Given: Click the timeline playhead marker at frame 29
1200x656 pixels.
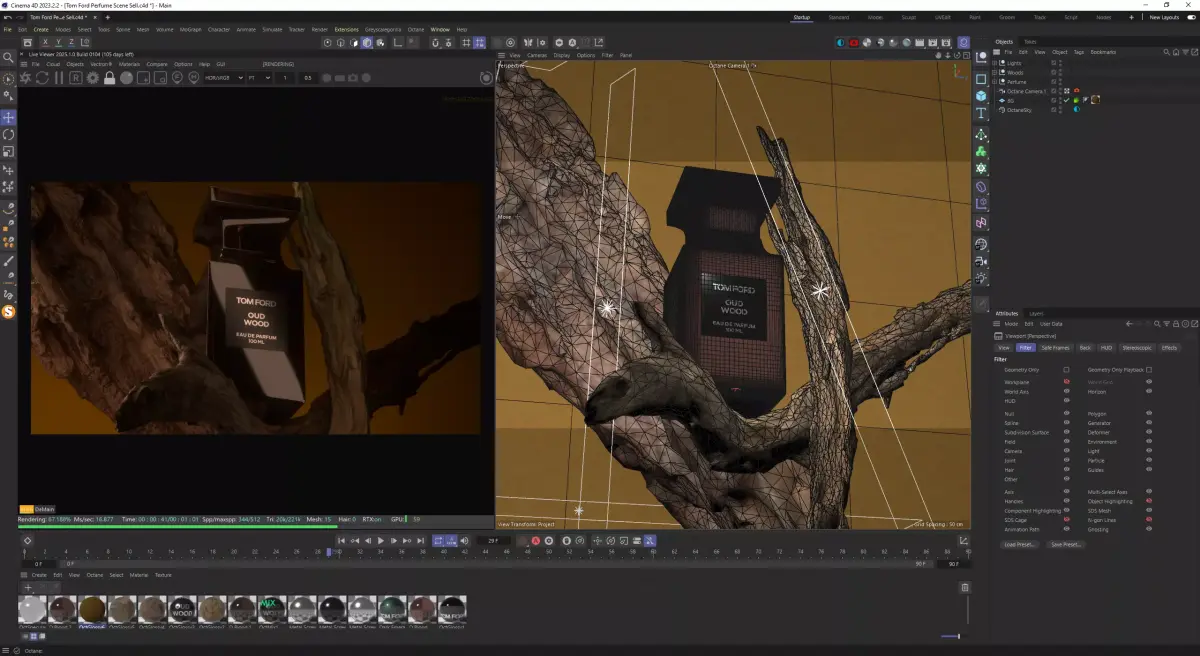Looking at the screenshot, I should click(x=328, y=552).
